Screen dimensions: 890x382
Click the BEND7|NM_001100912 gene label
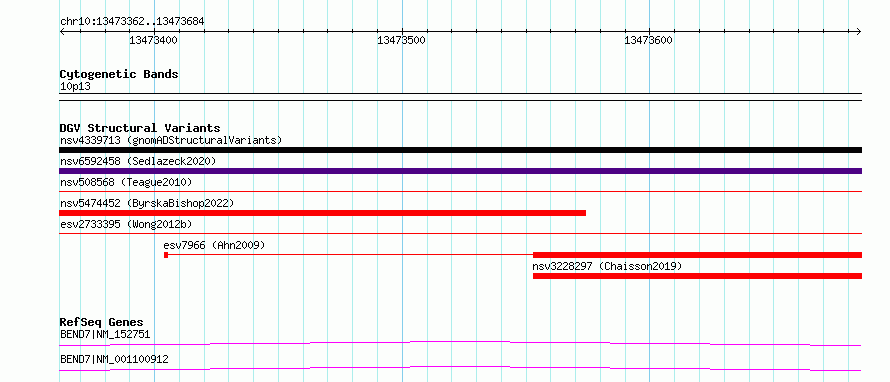(114, 359)
